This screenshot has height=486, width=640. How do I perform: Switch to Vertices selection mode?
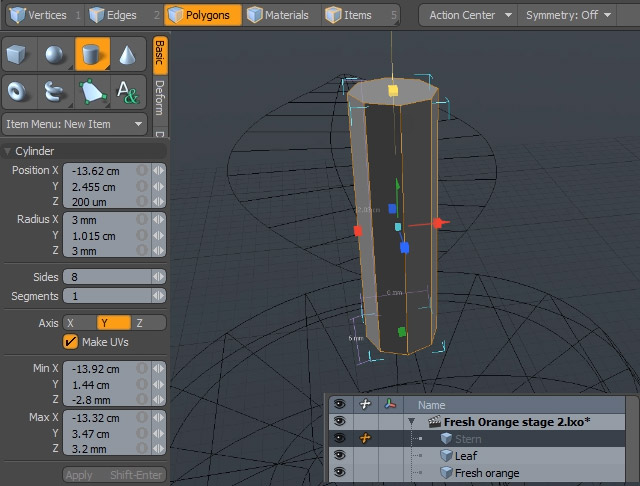point(44,15)
